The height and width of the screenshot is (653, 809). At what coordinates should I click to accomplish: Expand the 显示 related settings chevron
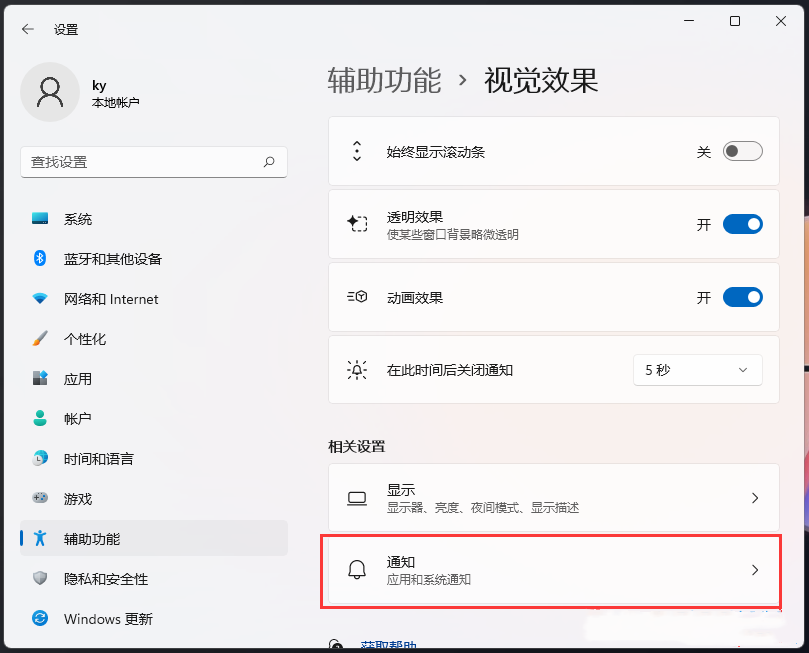755,498
